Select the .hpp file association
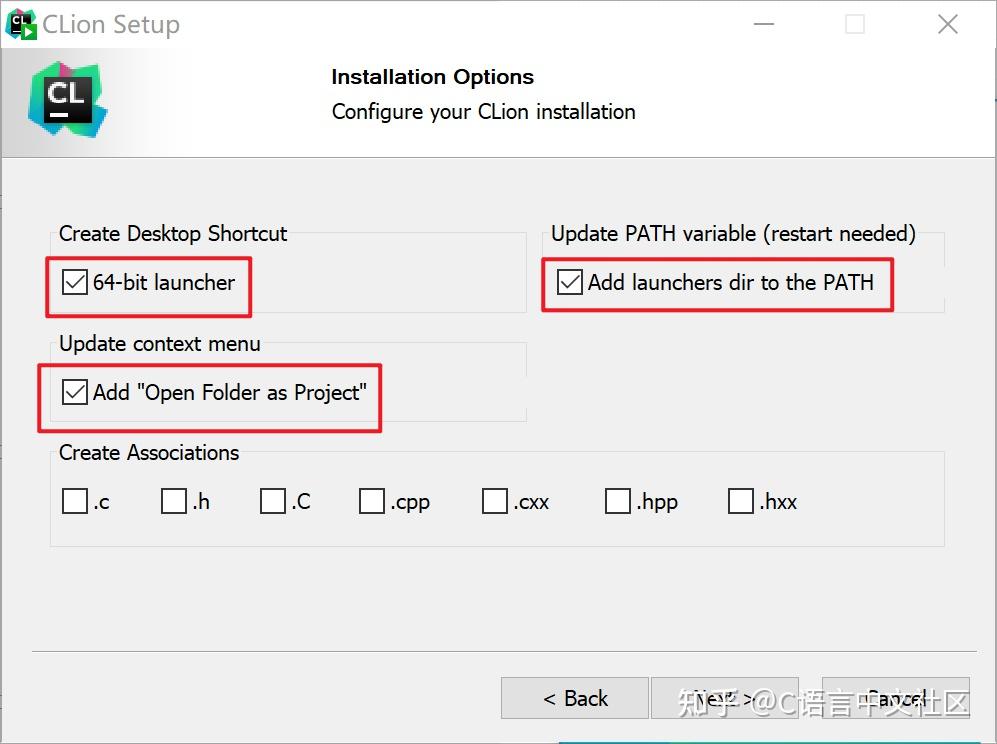997x744 pixels. 618,501
